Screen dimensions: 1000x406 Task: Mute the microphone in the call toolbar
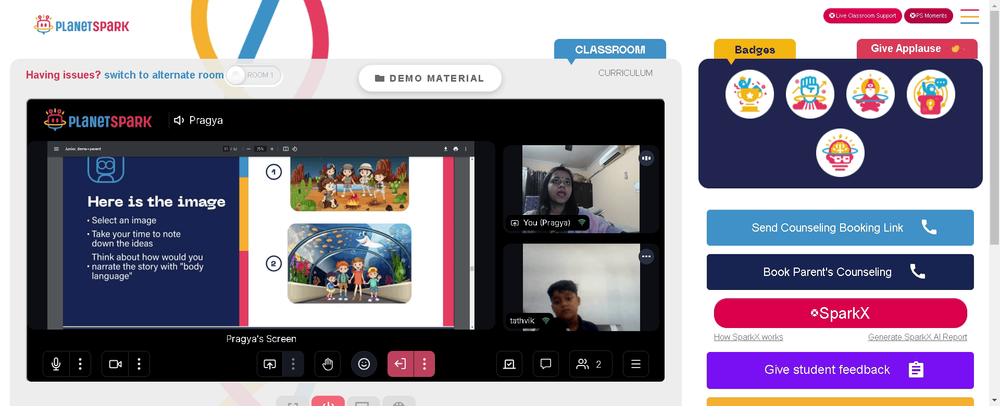(x=55, y=364)
